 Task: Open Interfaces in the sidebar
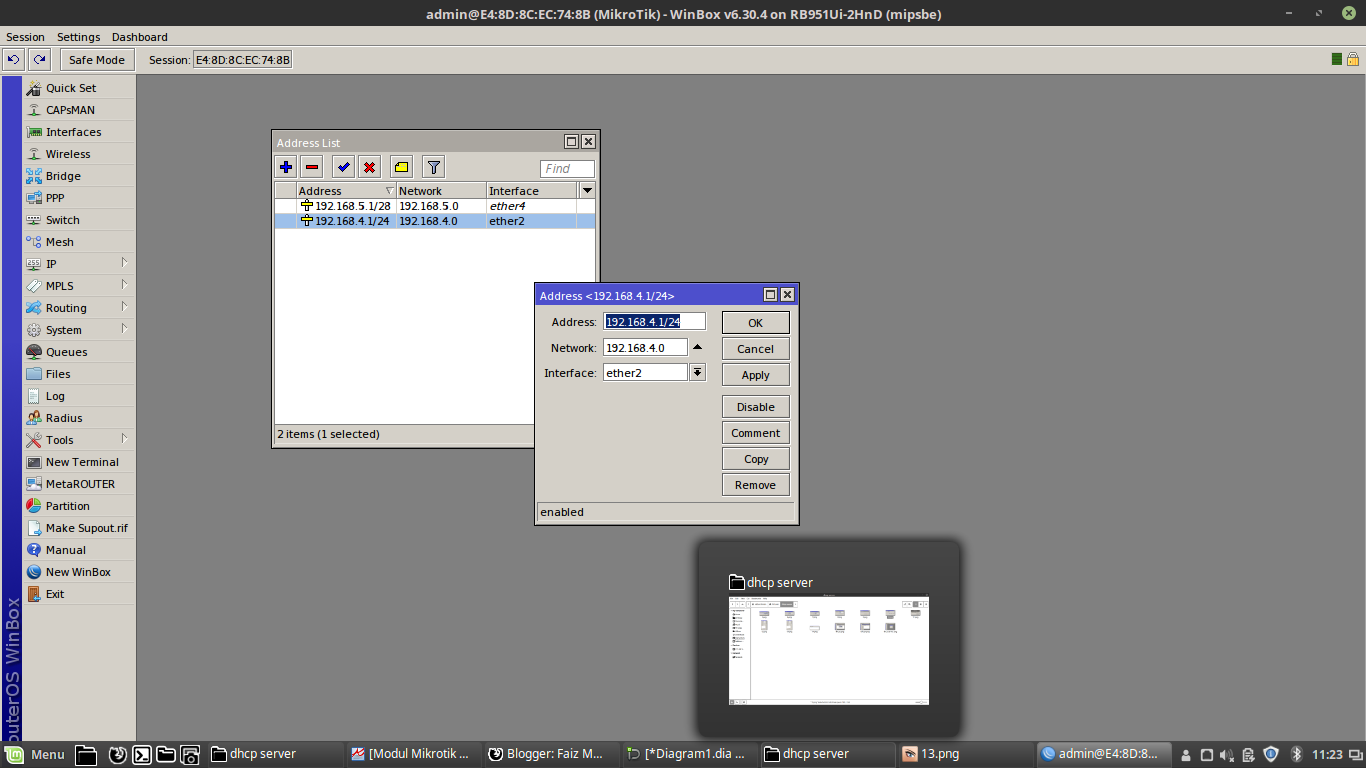click(x=78, y=132)
